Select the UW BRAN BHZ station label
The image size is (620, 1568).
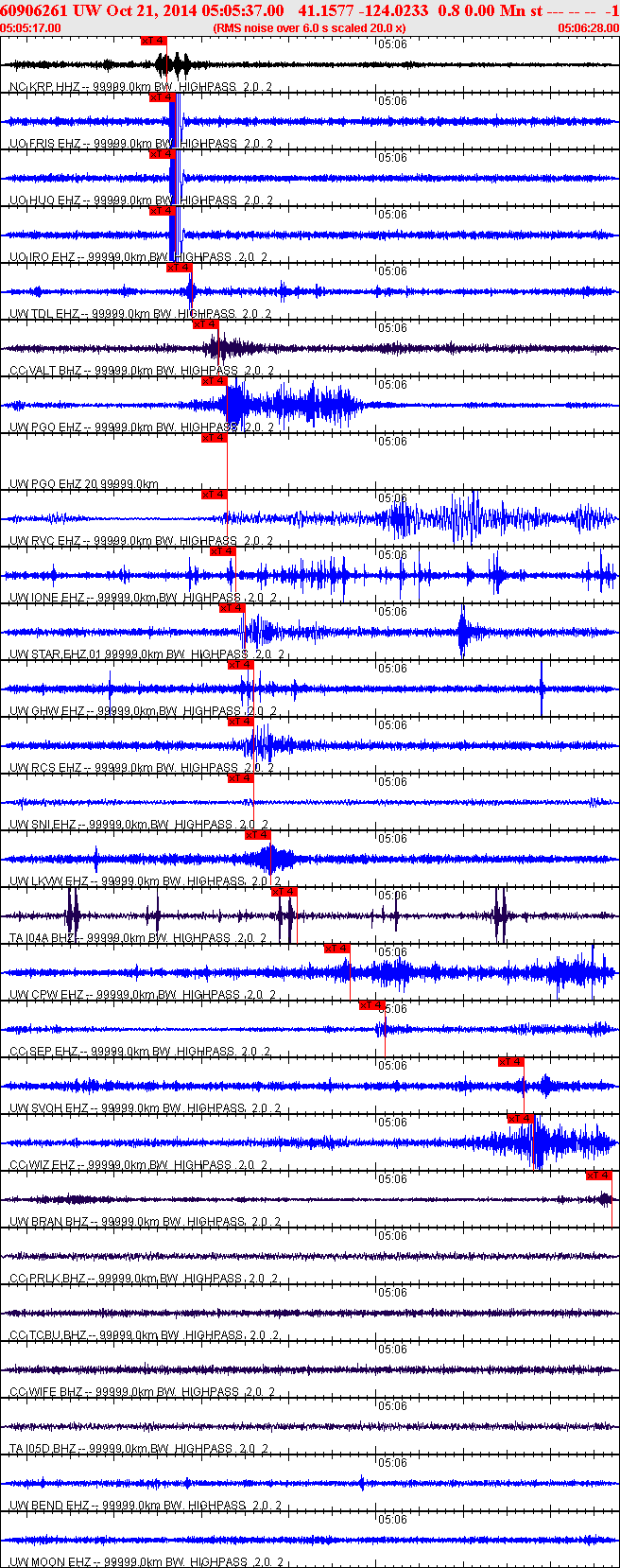click(x=145, y=1222)
